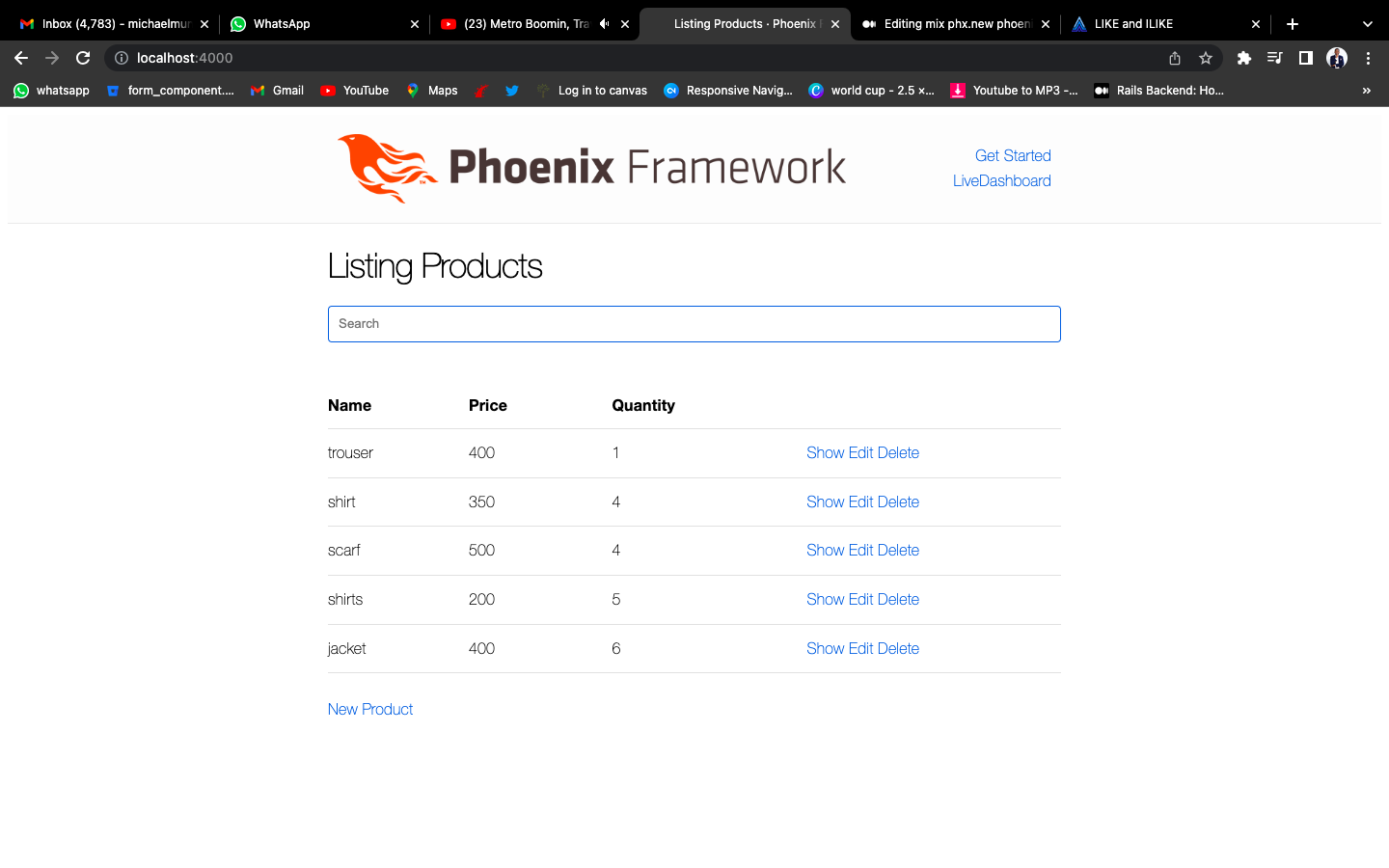This screenshot has height=868, width=1389.
Task: Click the New Product link
Action: (370, 709)
